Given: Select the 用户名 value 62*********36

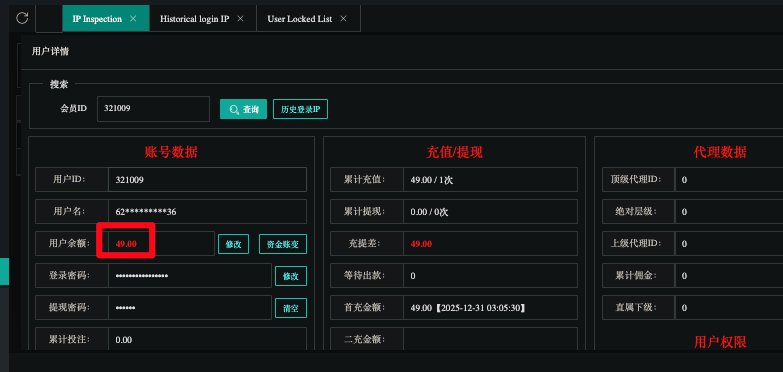Looking at the screenshot, I should pos(146,212).
